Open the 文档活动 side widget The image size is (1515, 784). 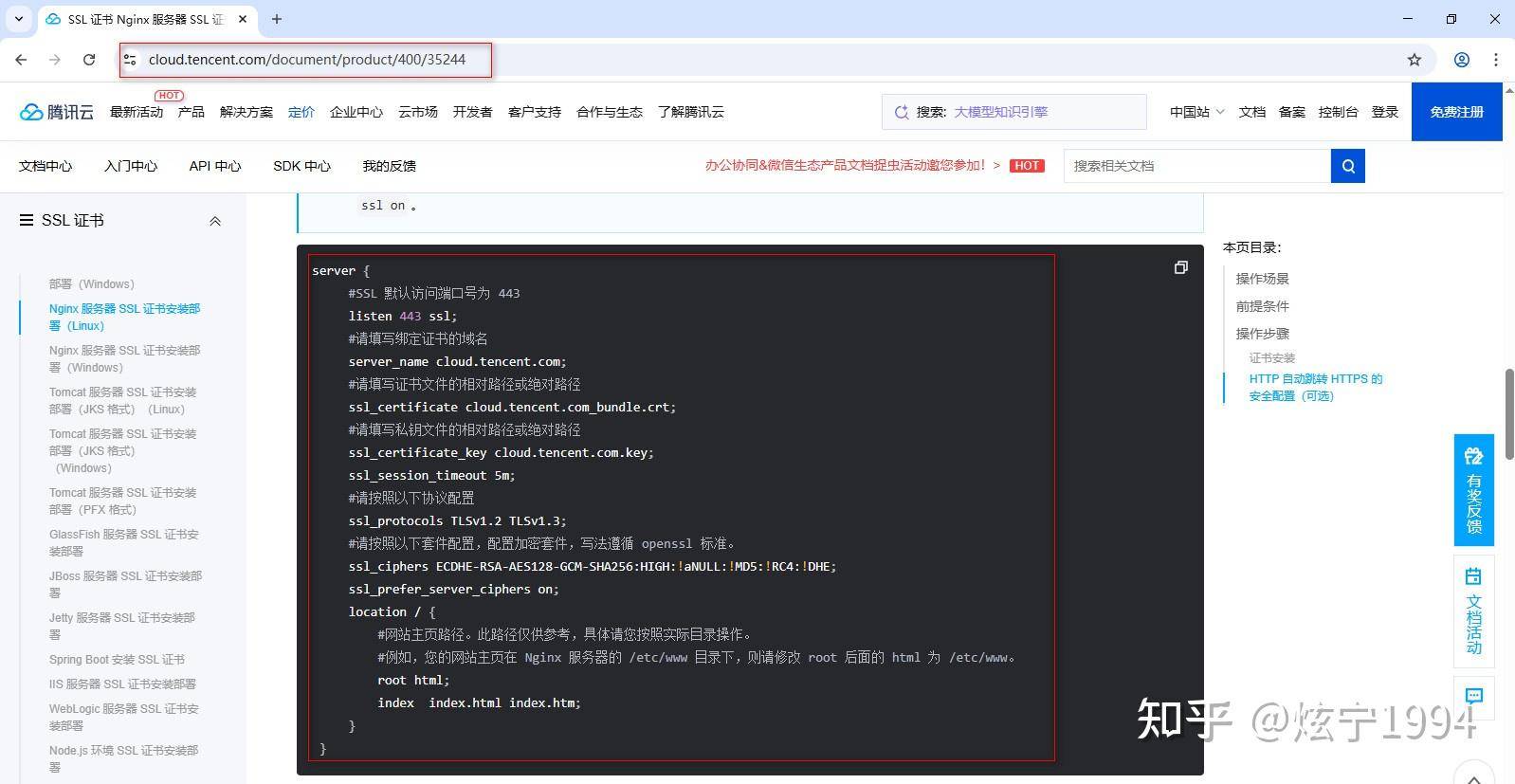click(1473, 611)
